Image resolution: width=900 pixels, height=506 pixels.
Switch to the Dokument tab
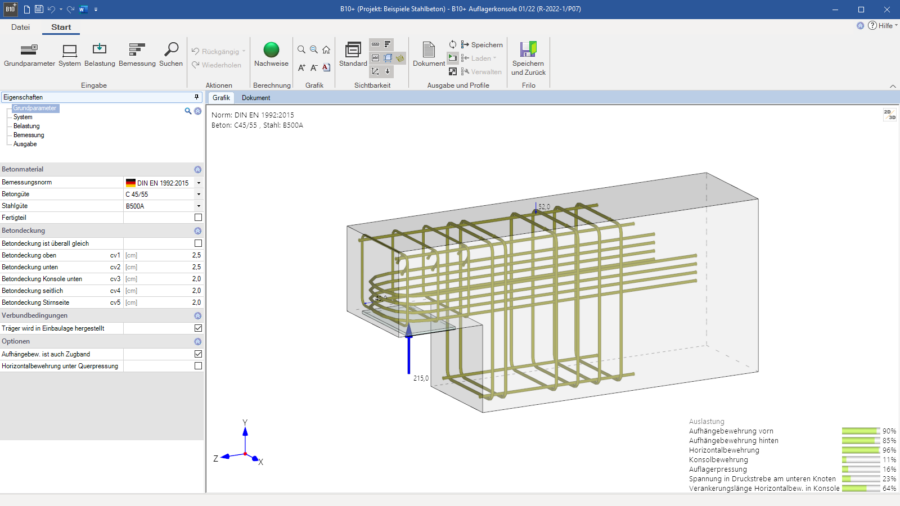click(x=255, y=98)
